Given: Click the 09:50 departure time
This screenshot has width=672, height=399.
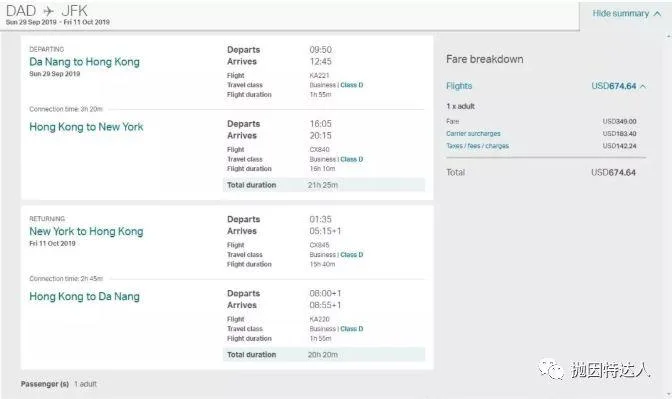Looking at the screenshot, I should click(321, 50).
